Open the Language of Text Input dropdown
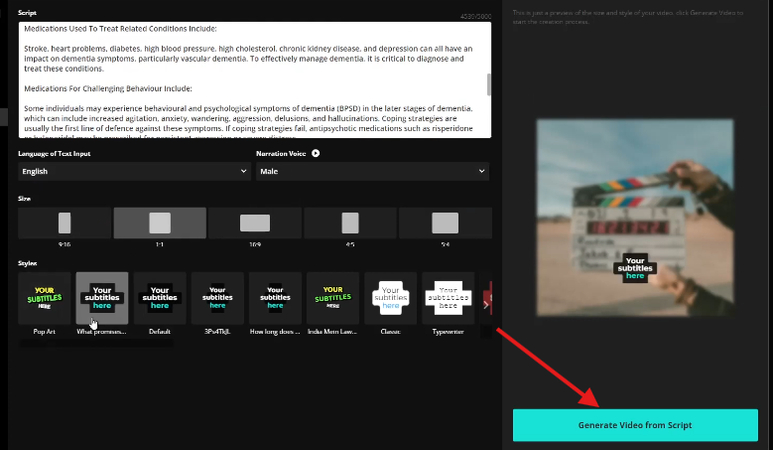The image size is (773, 450). (134, 171)
